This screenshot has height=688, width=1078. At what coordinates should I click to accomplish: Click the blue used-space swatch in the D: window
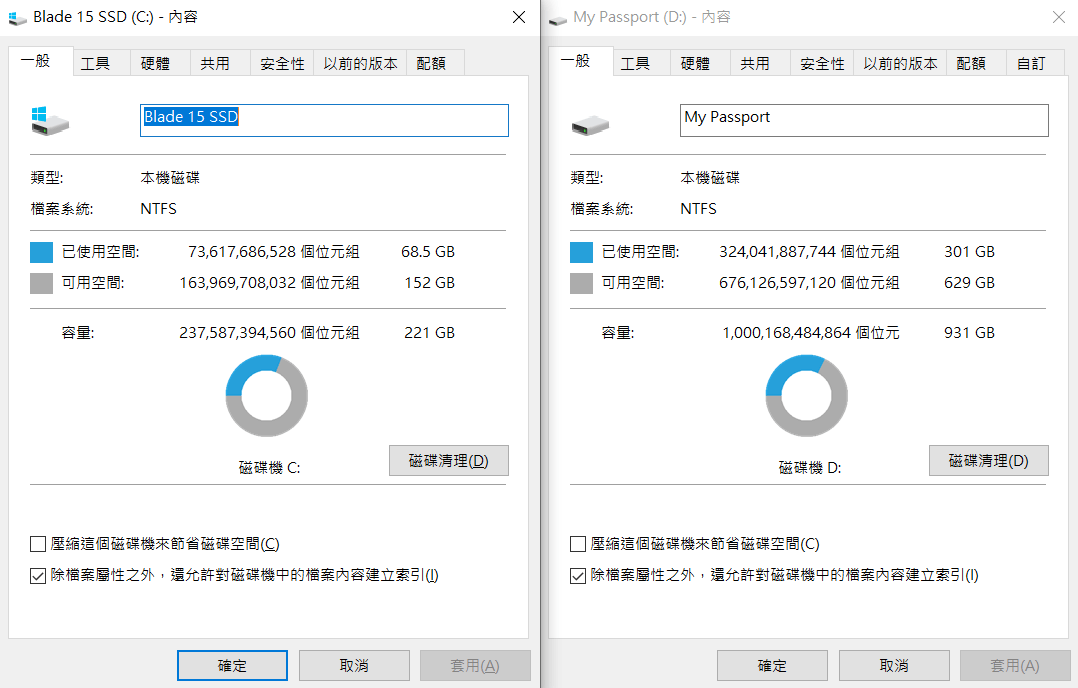[x=581, y=252]
